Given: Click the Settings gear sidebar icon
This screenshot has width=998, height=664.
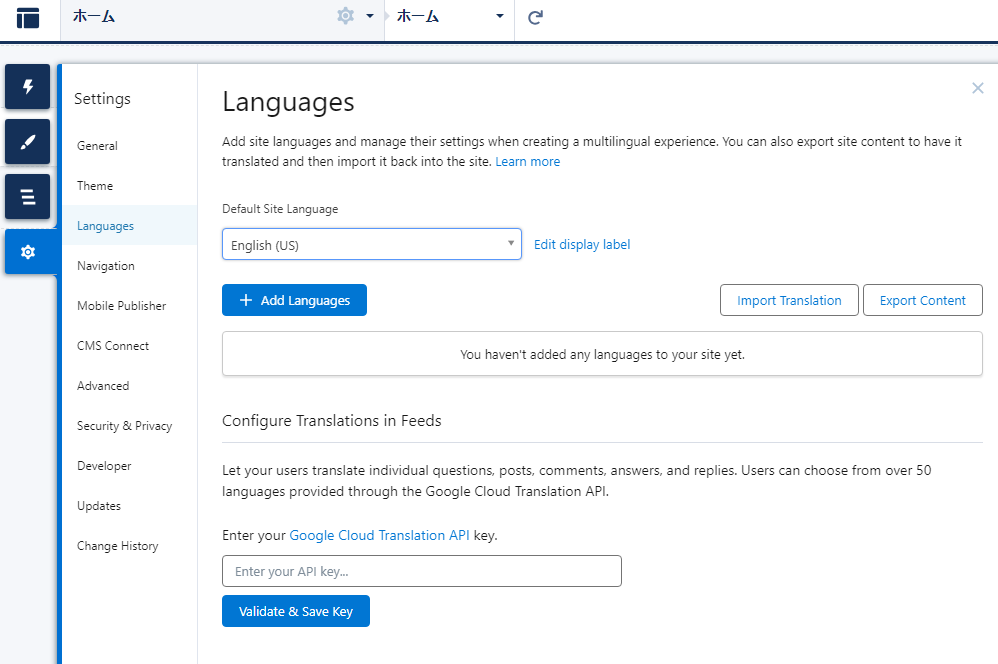Looking at the screenshot, I should (x=27, y=252).
